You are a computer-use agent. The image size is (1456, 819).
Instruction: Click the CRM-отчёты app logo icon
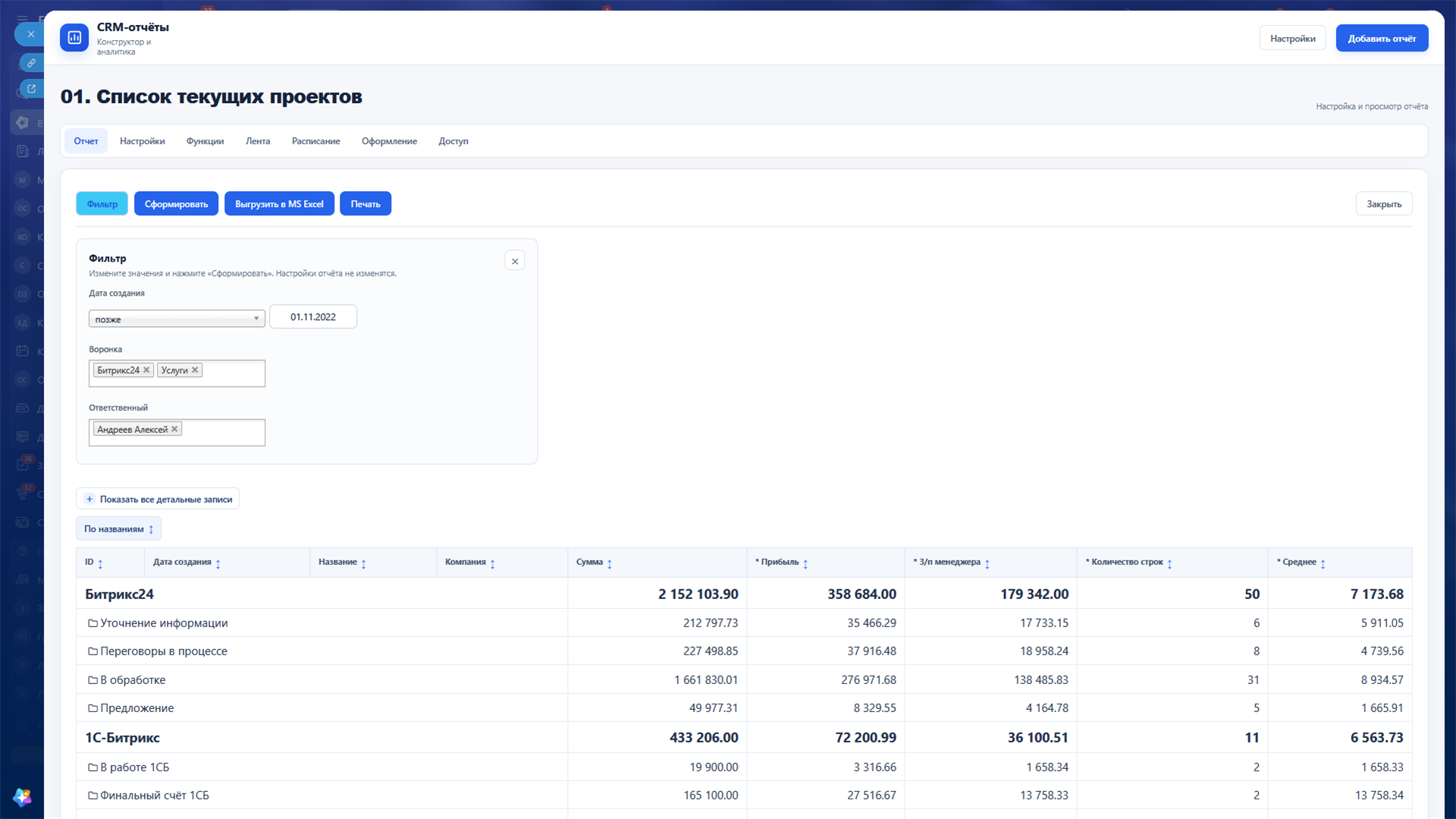74,37
